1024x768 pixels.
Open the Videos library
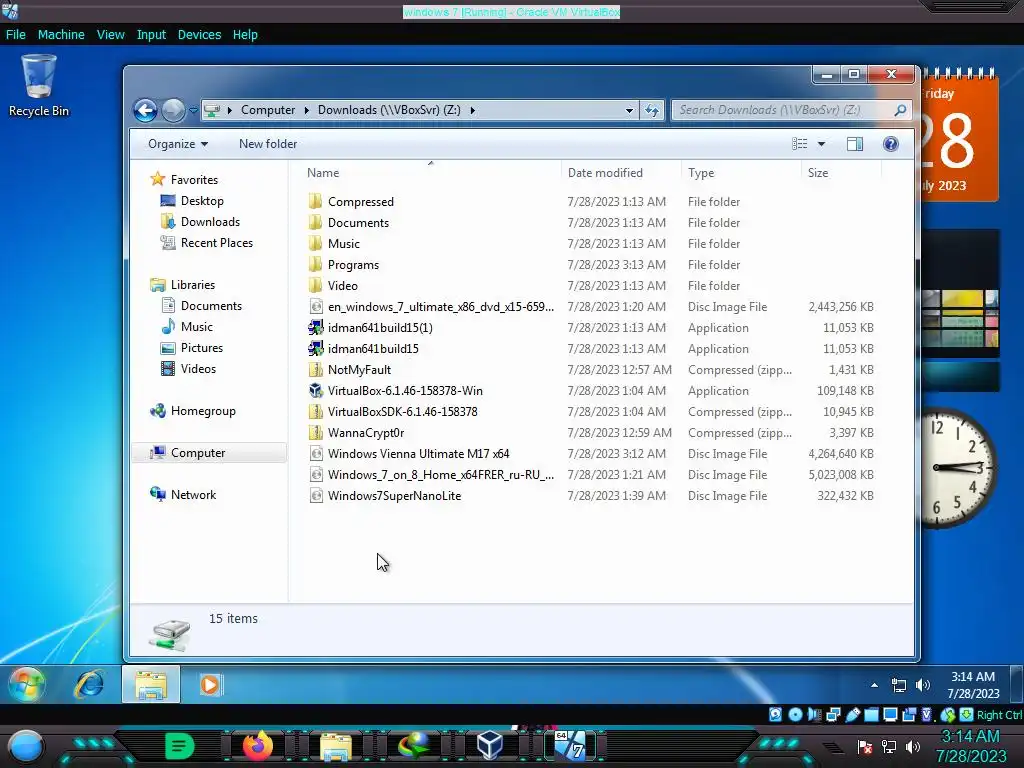coord(198,368)
